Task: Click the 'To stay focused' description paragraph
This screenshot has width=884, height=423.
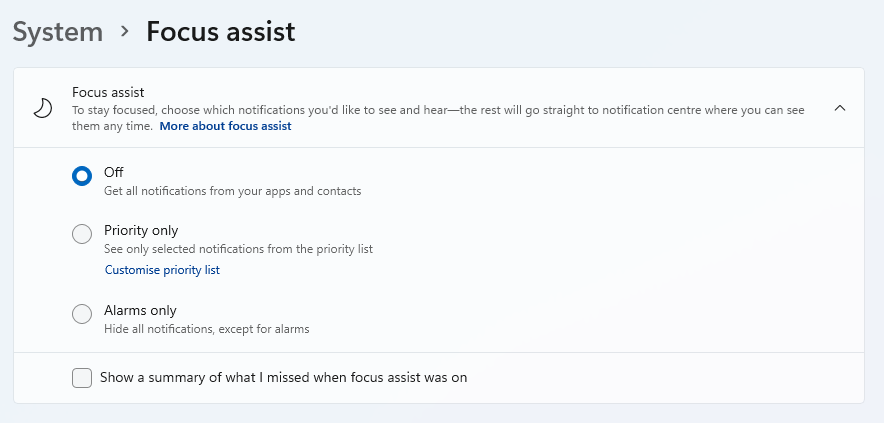Action: [438, 118]
